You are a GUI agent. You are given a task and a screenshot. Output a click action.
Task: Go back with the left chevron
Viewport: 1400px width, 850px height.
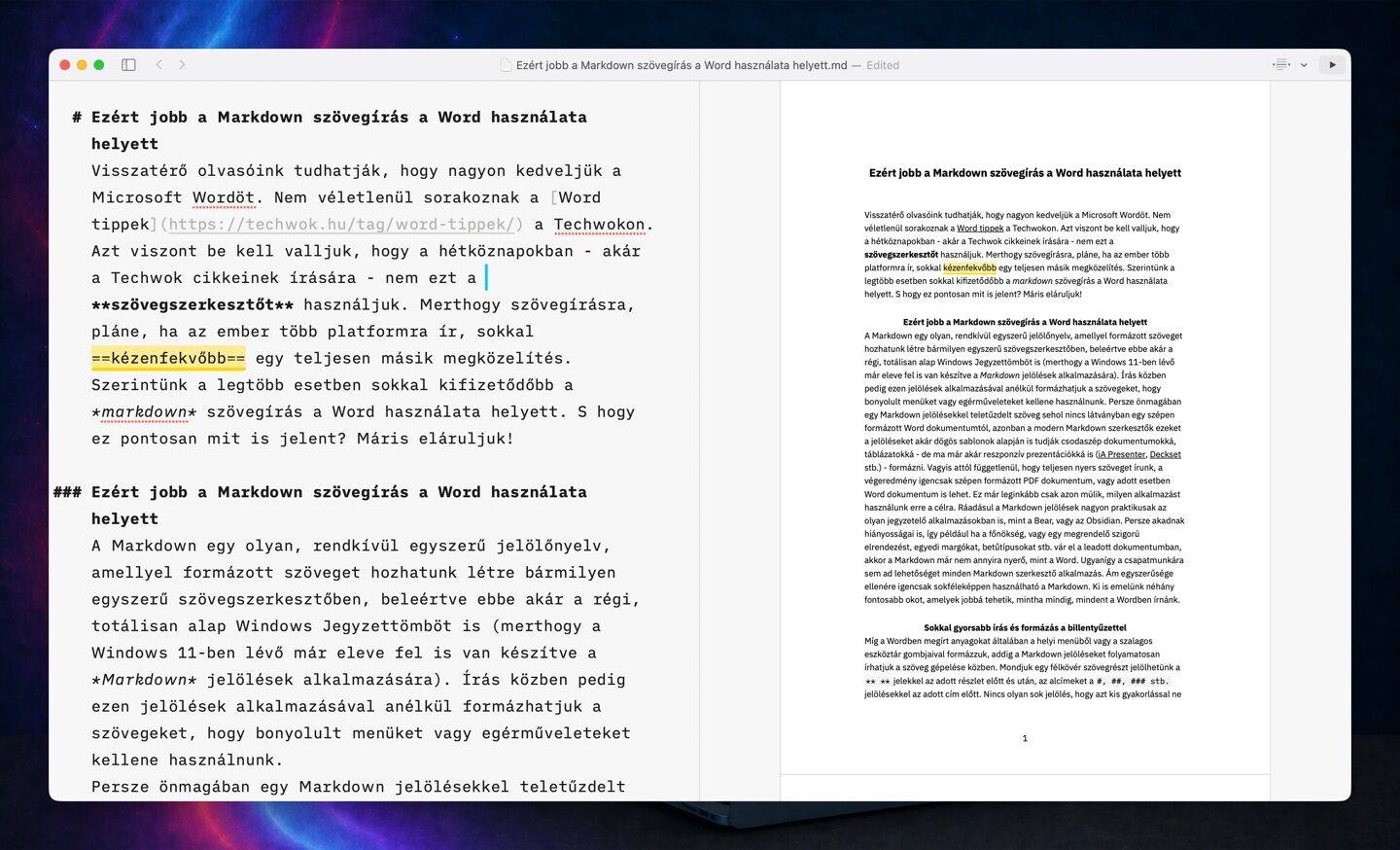click(x=159, y=65)
